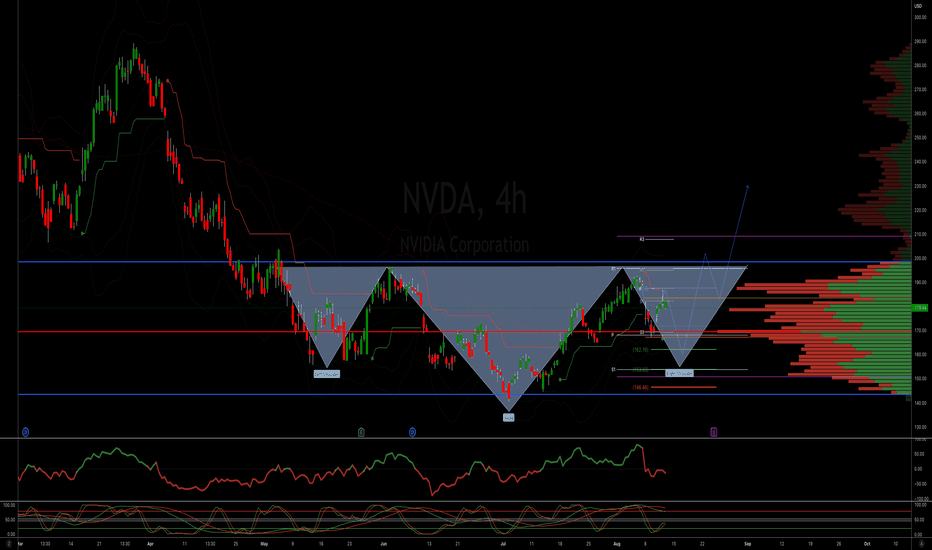Screen dimensions: 932x550
Task: Open the USD currency selector
Action: [x=918, y=6]
